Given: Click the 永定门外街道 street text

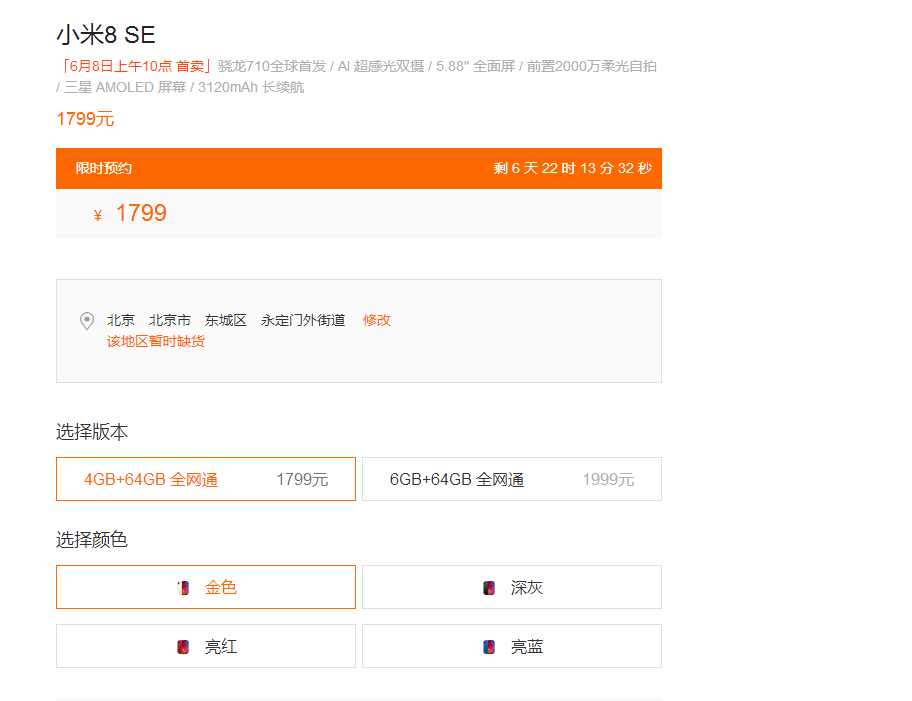Looking at the screenshot, I should [x=303, y=320].
